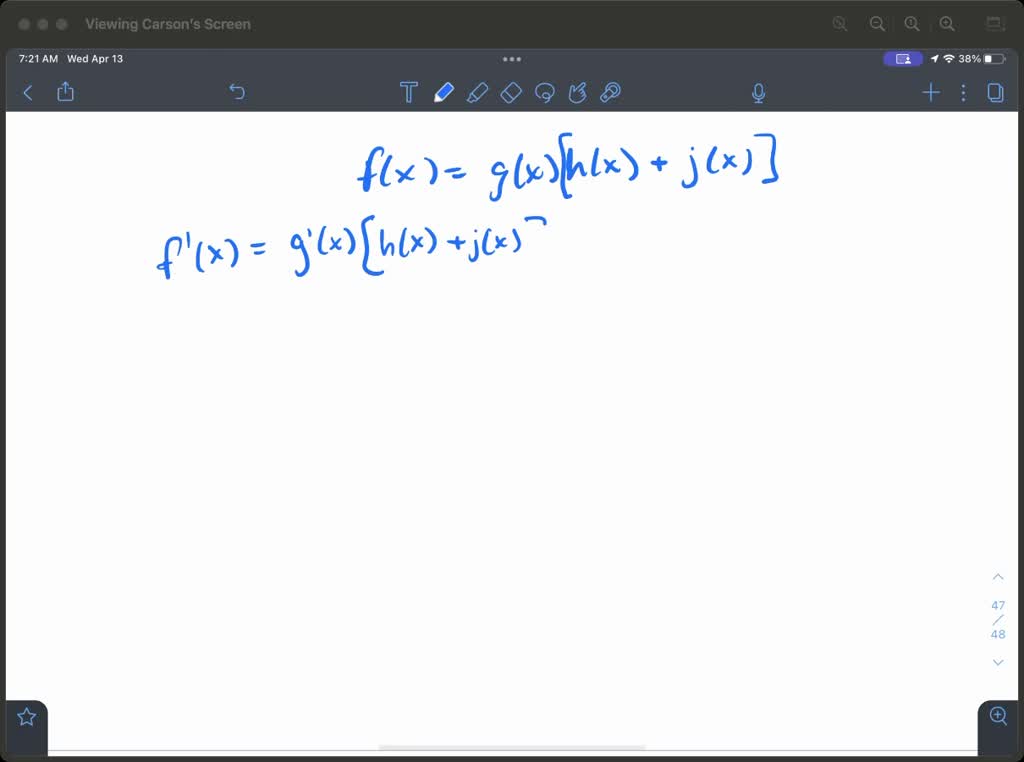The image size is (1024, 762).
Task: Click the zoom-in magnifier in screen sharing toolbar
Action: point(946,23)
